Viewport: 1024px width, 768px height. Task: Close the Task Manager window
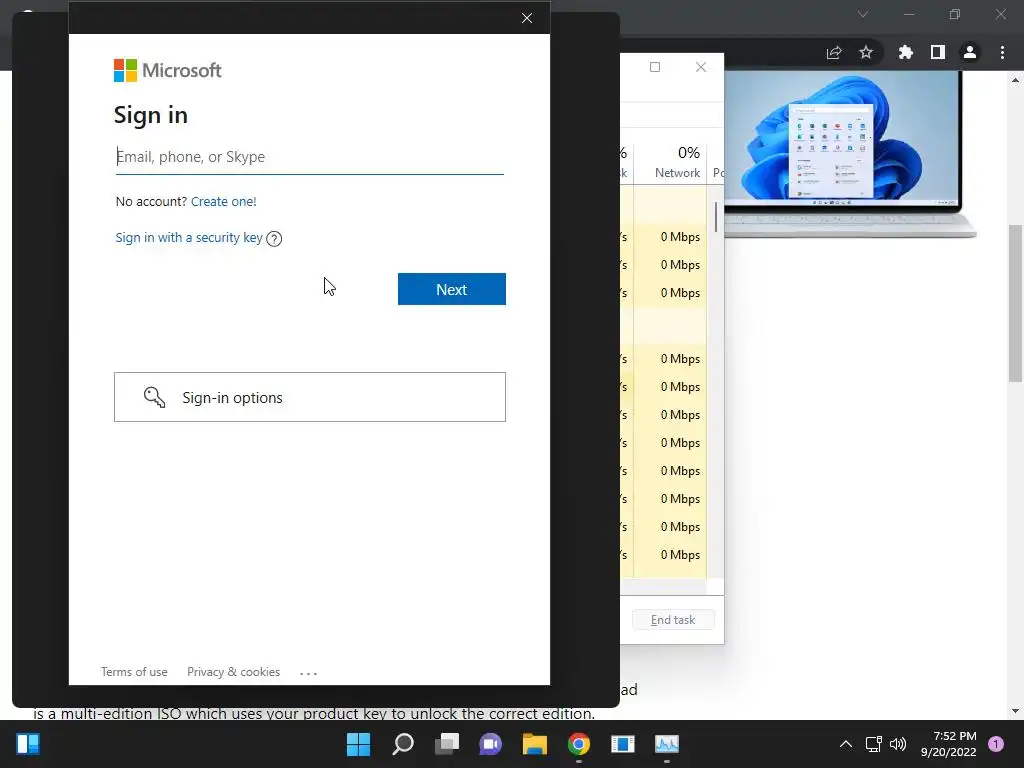(701, 67)
